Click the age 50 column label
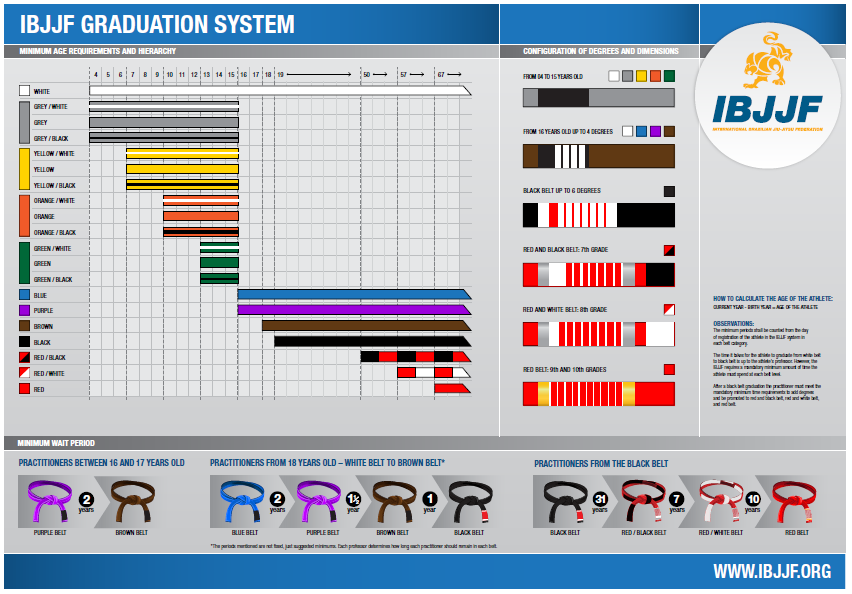 (367, 74)
